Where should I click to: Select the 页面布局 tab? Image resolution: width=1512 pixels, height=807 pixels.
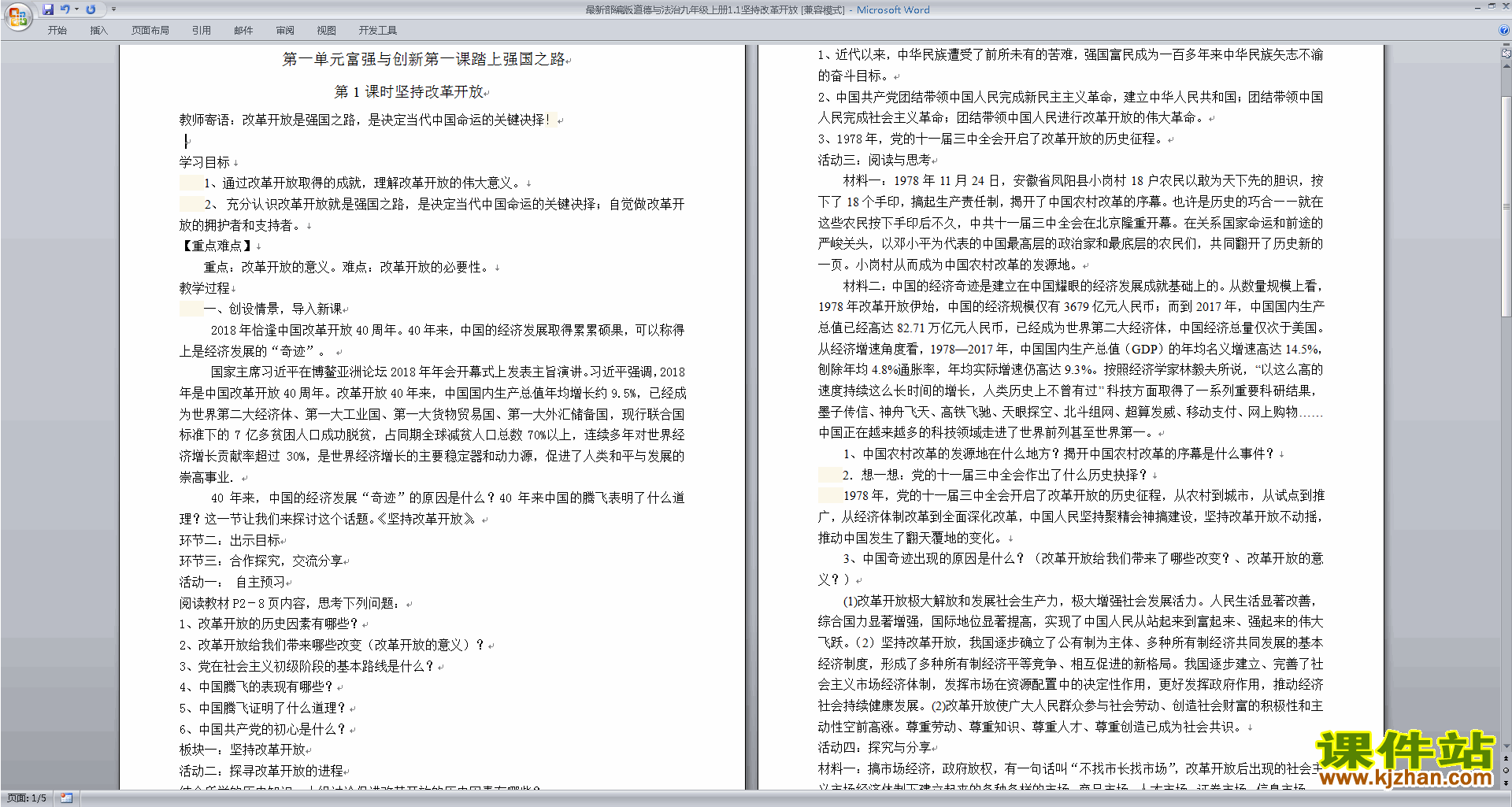point(150,31)
